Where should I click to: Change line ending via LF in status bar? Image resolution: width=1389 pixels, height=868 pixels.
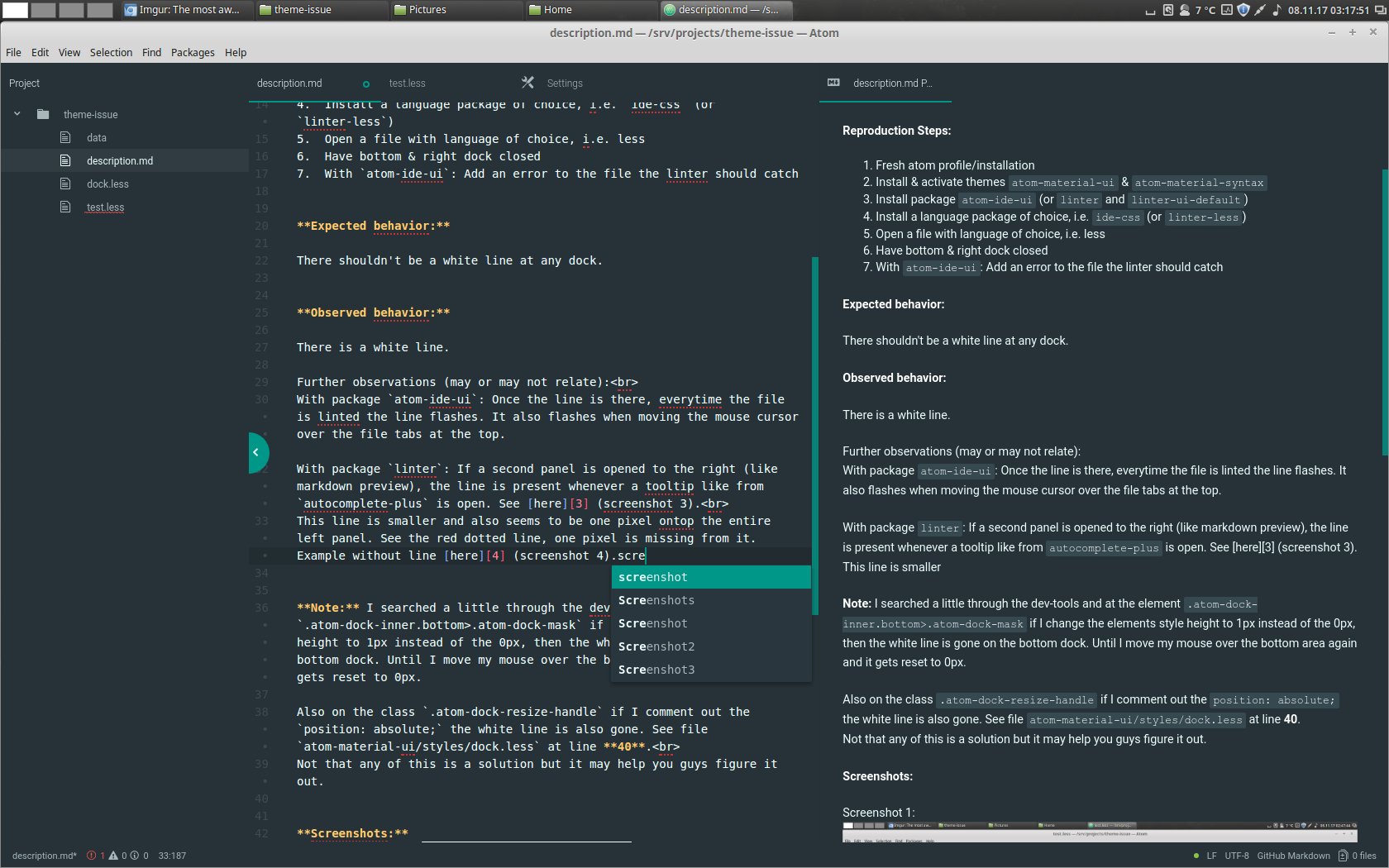point(1211,856)
